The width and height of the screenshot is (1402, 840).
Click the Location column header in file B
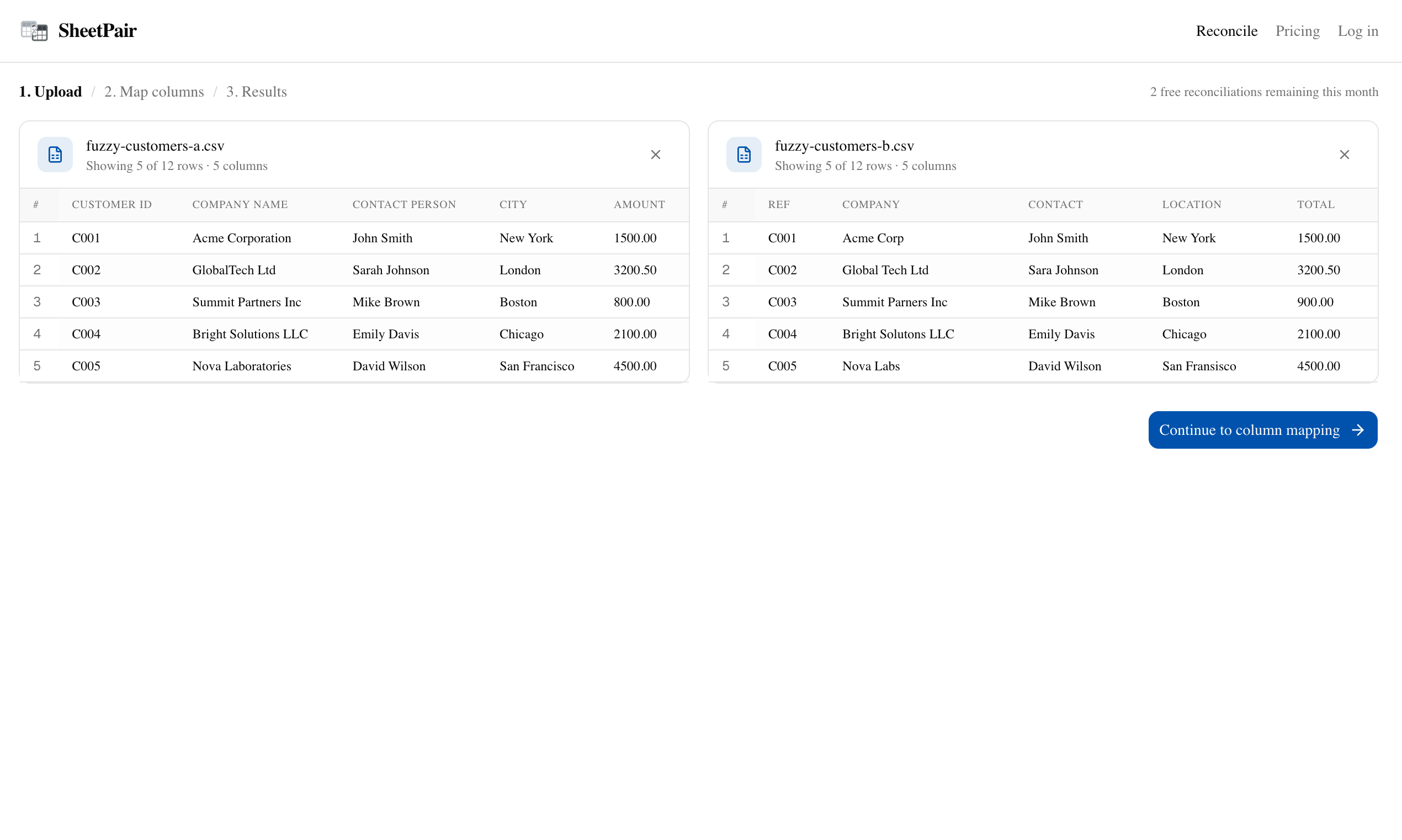tap(1192, 204)
